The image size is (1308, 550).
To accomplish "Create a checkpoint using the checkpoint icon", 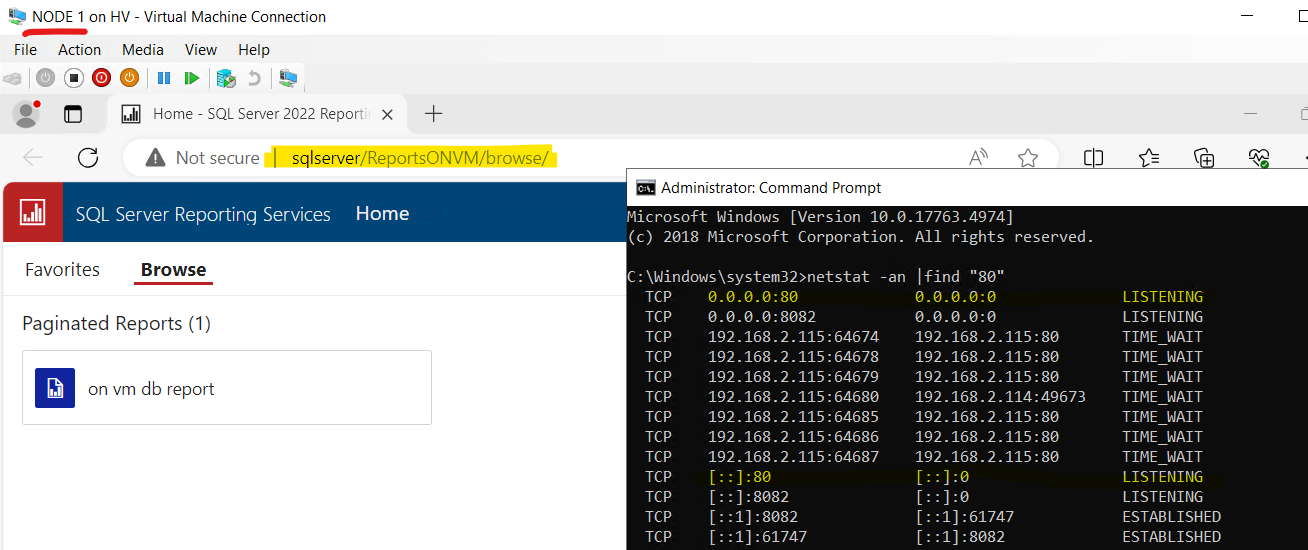I will point(226,77).
